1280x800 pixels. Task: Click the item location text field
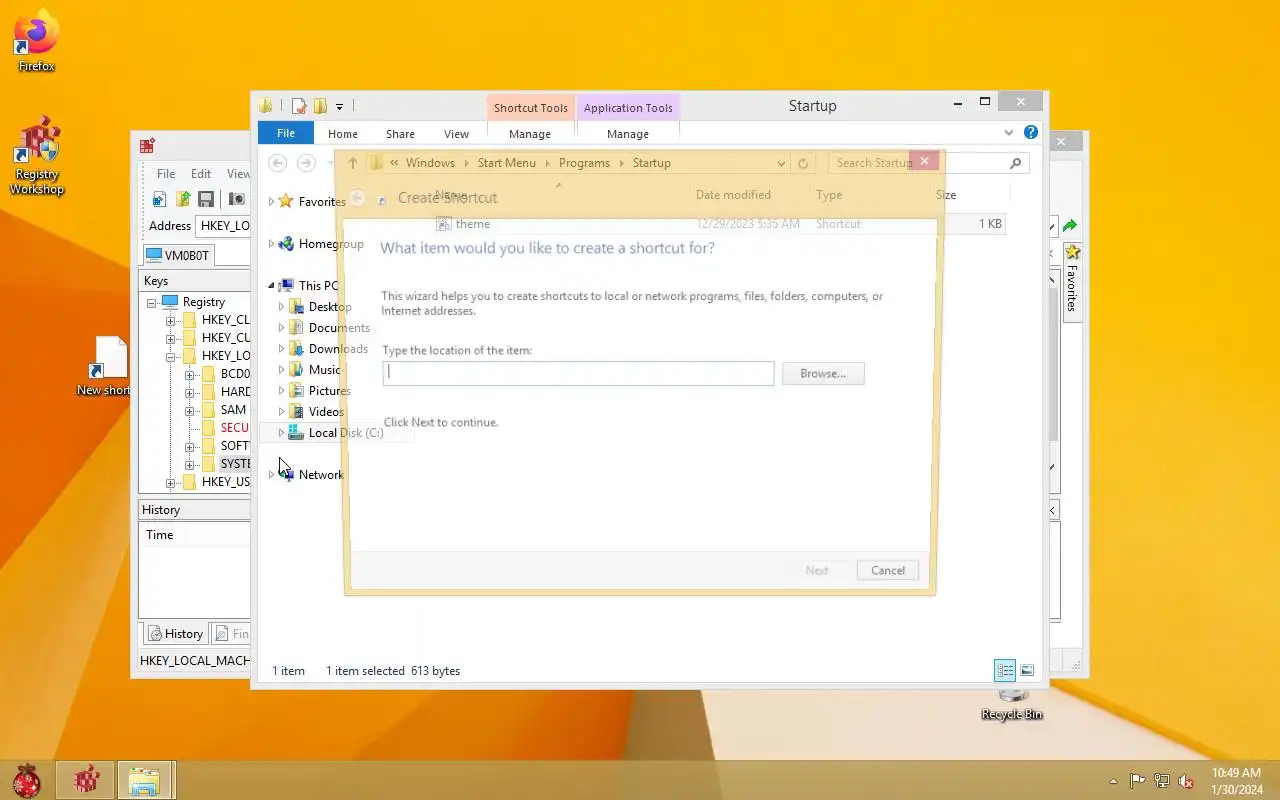(x=578, y=373)
